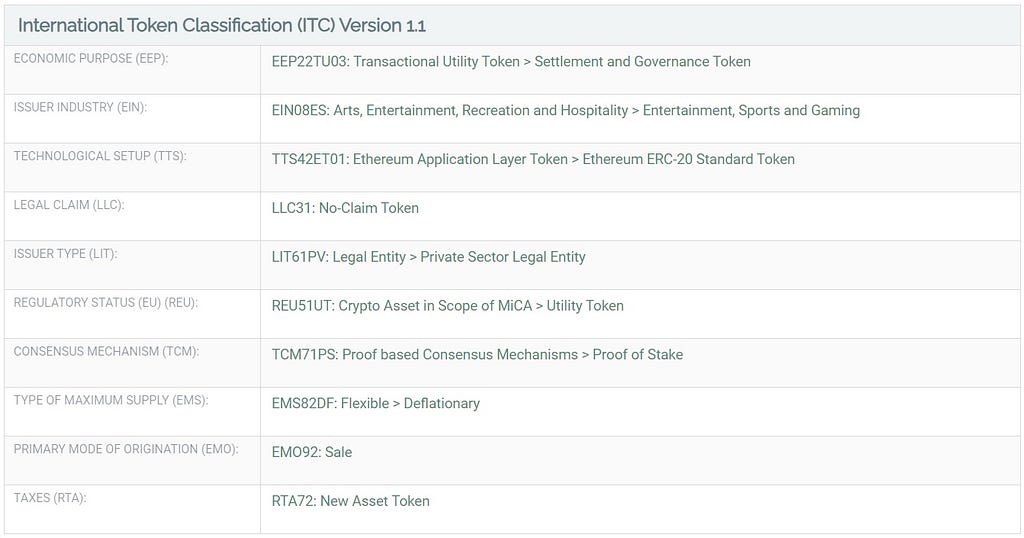Click the LIT61PV Private Sector Legal Entity value
The width and height of the screenshot is (1024, 538).
pyautogui.click(x=428, y=257)
